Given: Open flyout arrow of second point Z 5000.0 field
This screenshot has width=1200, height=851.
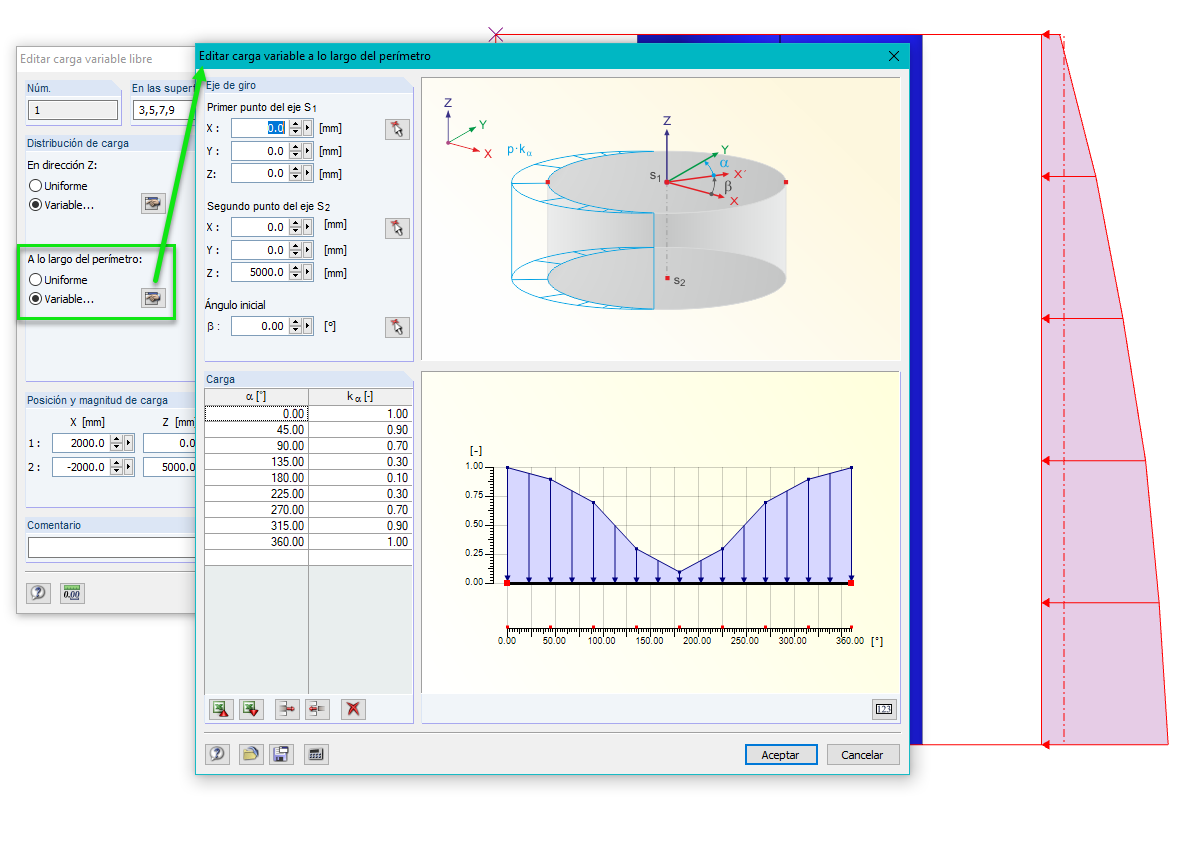Looking at the screenshot, I should (308, 272).
